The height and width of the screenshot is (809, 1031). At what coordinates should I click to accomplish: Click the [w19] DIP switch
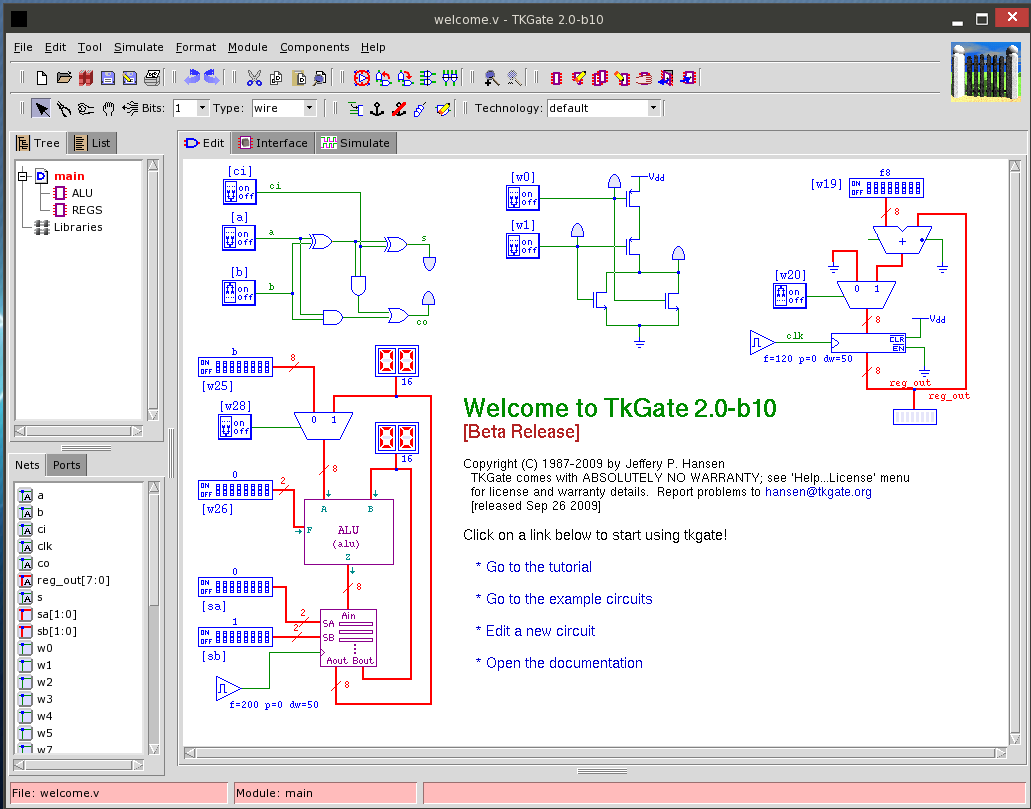pos(886,188)
